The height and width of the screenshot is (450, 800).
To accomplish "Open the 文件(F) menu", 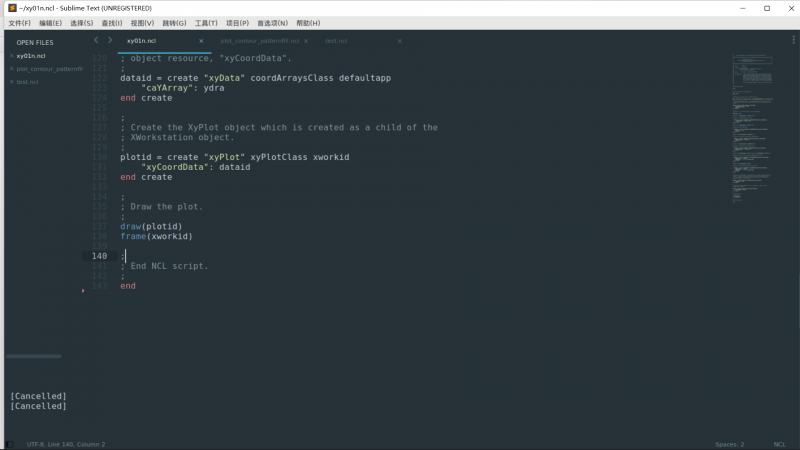I will (x=19, y=23).
